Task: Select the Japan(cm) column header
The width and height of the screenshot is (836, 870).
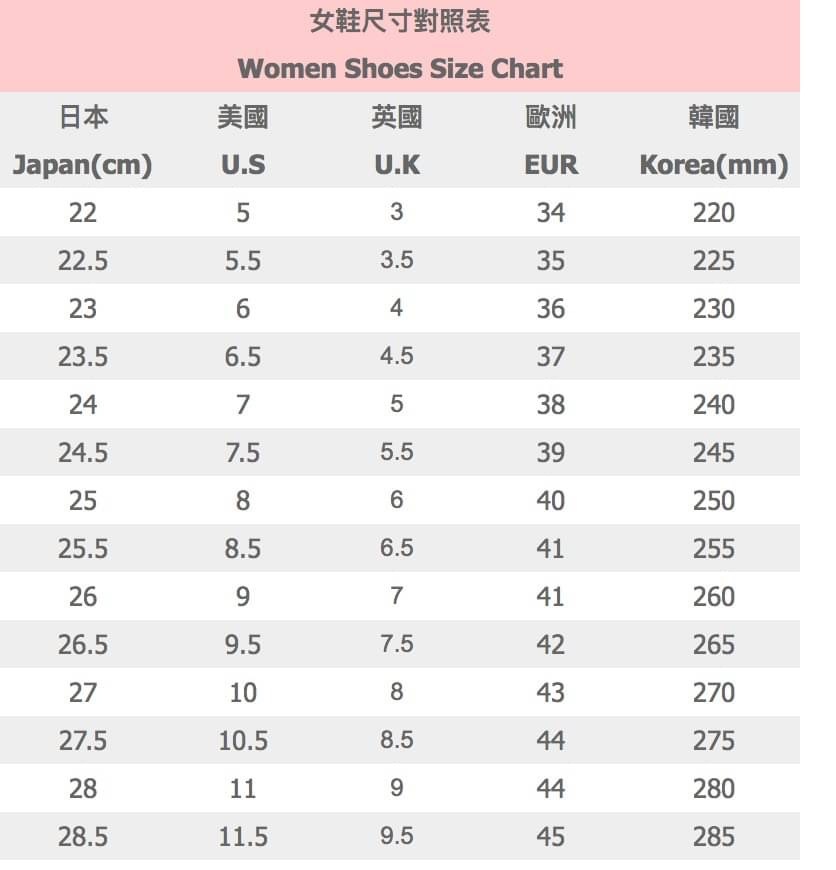Action: pos(82,165)
